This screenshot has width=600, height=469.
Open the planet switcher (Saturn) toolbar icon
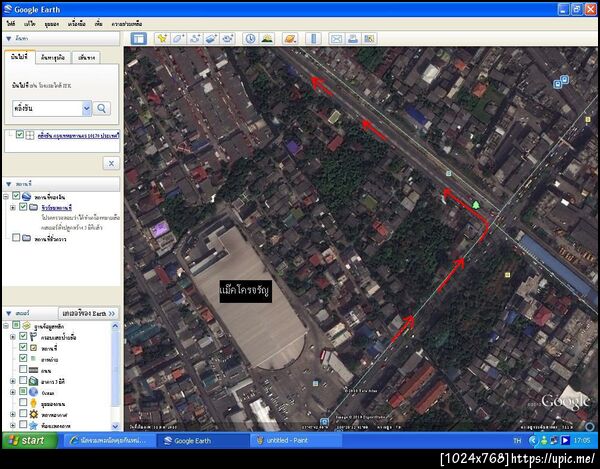(x=290, y=39)
